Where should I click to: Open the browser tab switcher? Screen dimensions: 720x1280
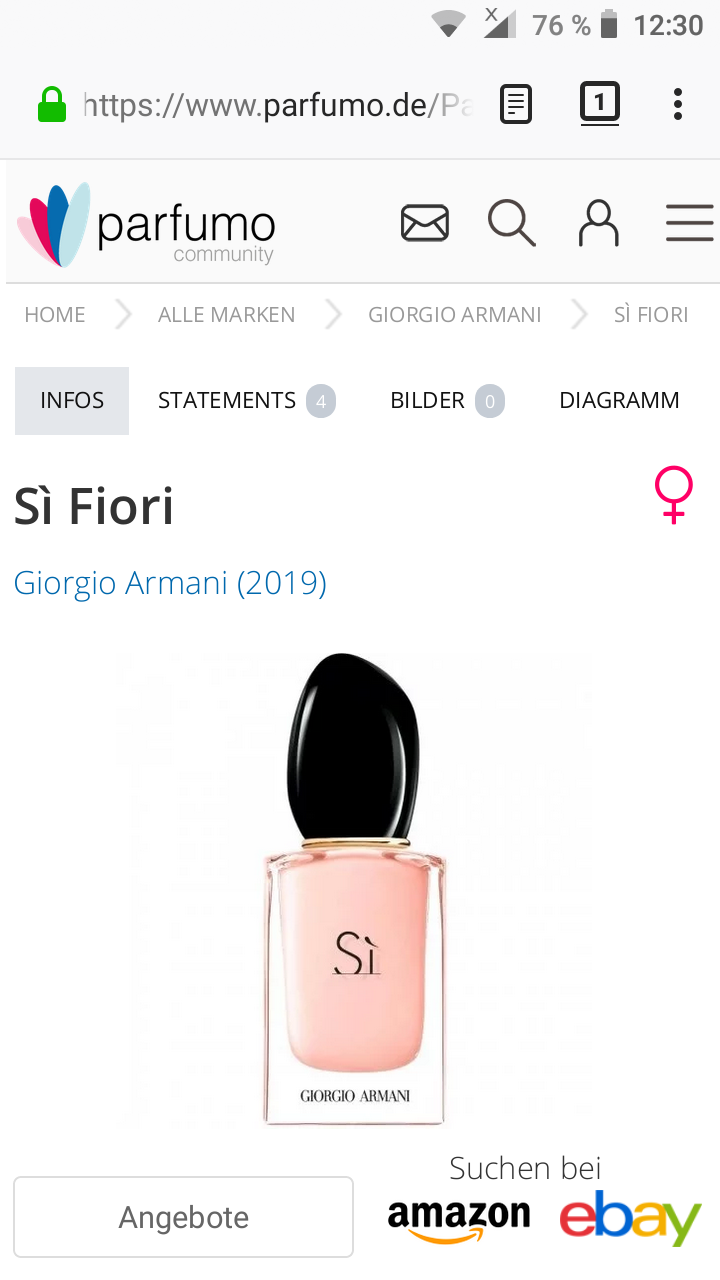pos(600,103)
